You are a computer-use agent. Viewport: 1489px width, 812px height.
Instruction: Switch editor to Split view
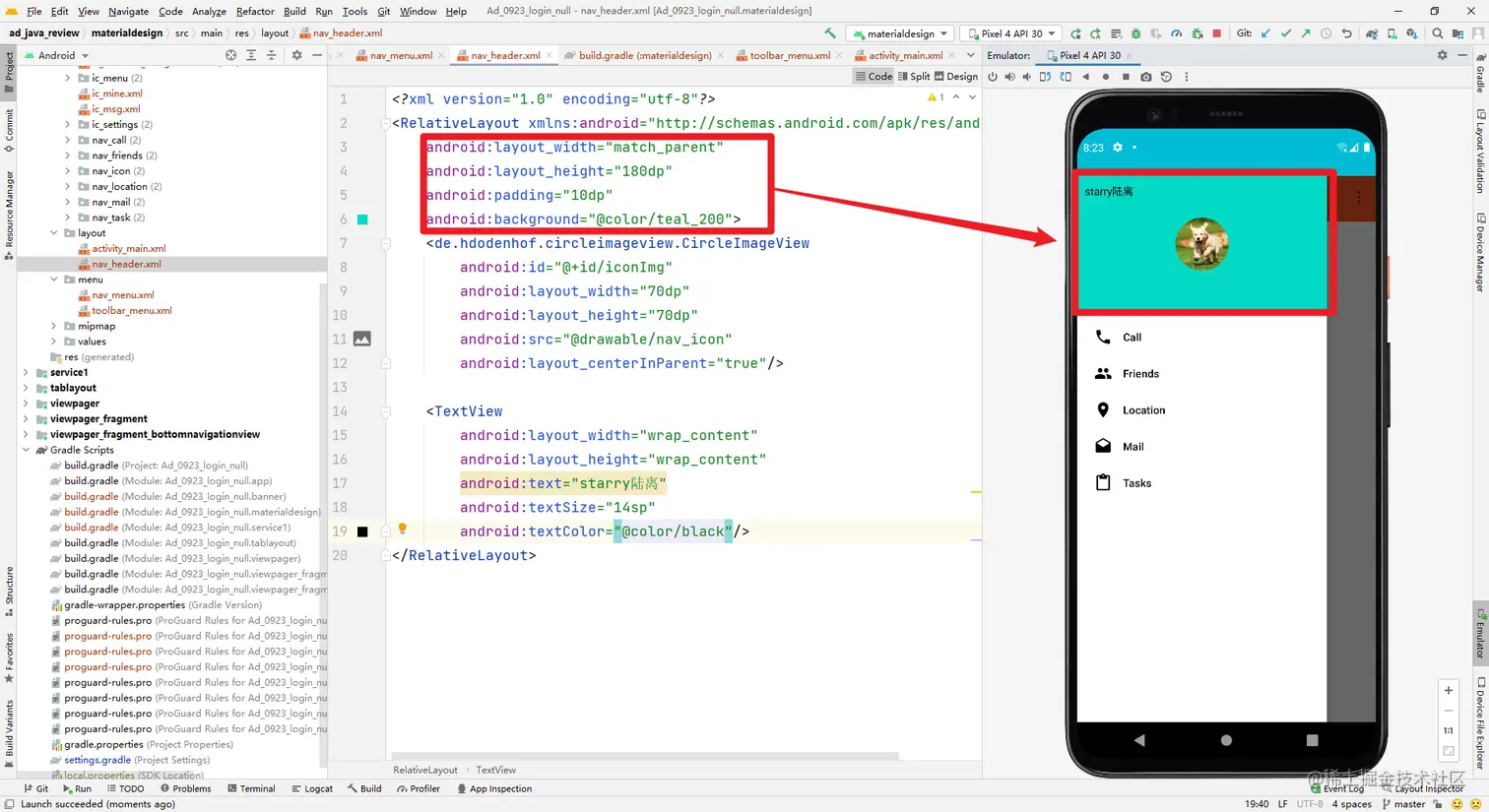pyautogui.click(x=914, y=76)
